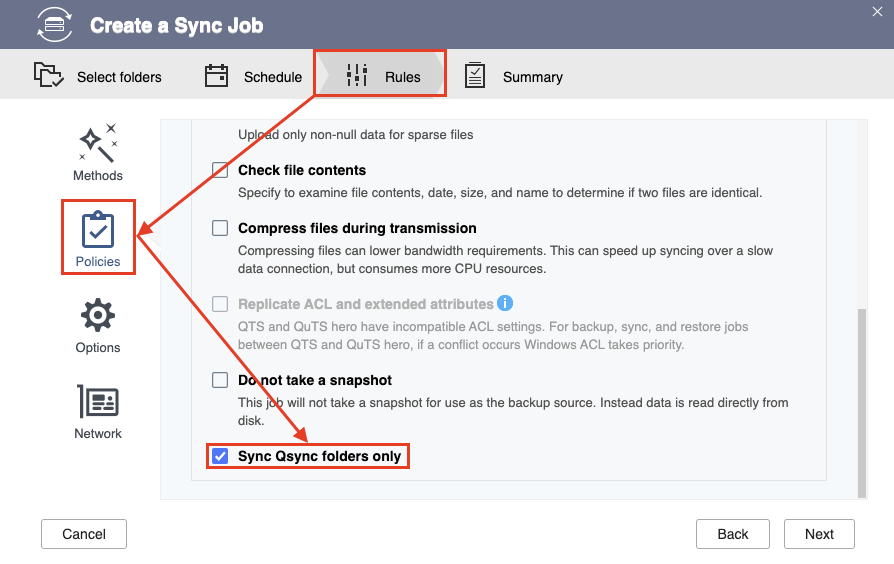Click the Next button

(x=819, y=534)
